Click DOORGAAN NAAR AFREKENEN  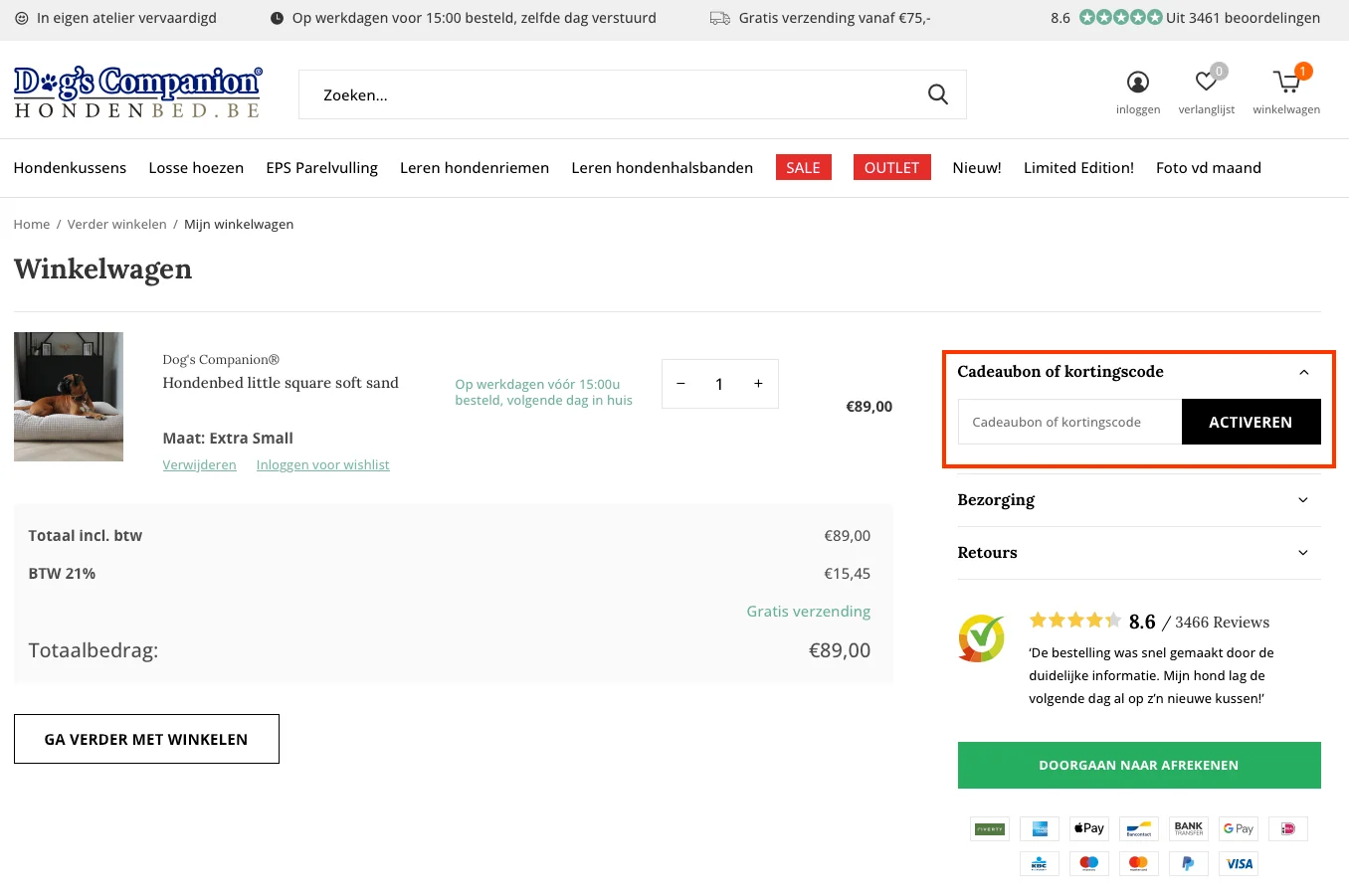pos(1138,765)
